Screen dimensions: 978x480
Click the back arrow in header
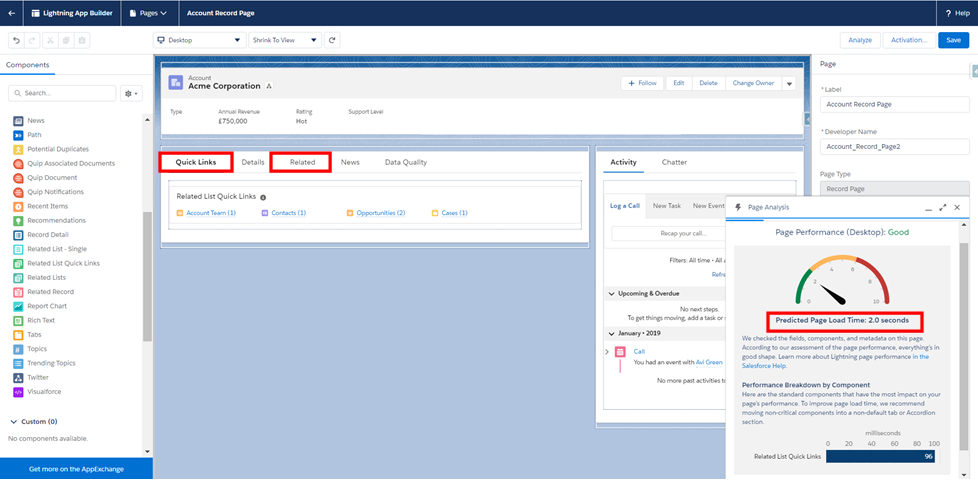point(12,13)
